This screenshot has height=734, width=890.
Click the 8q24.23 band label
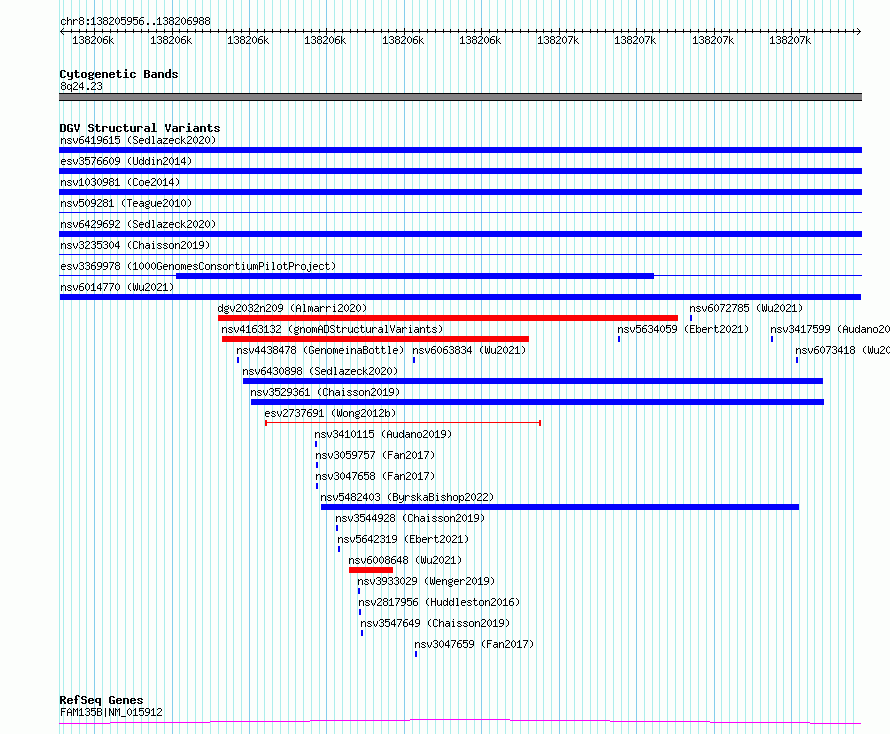(x=81, y=86)
